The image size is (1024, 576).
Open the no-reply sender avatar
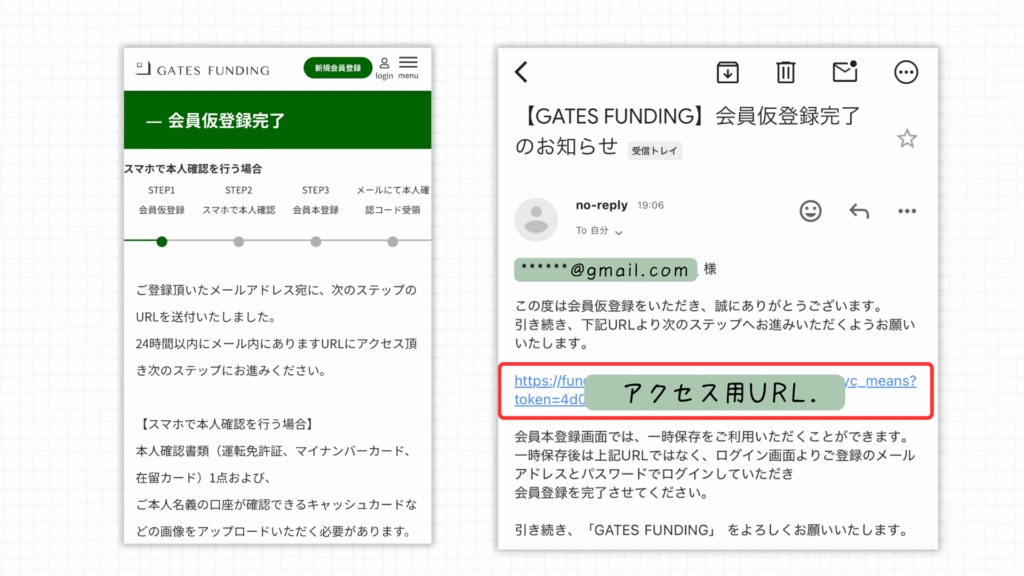[x=536, y=219]
